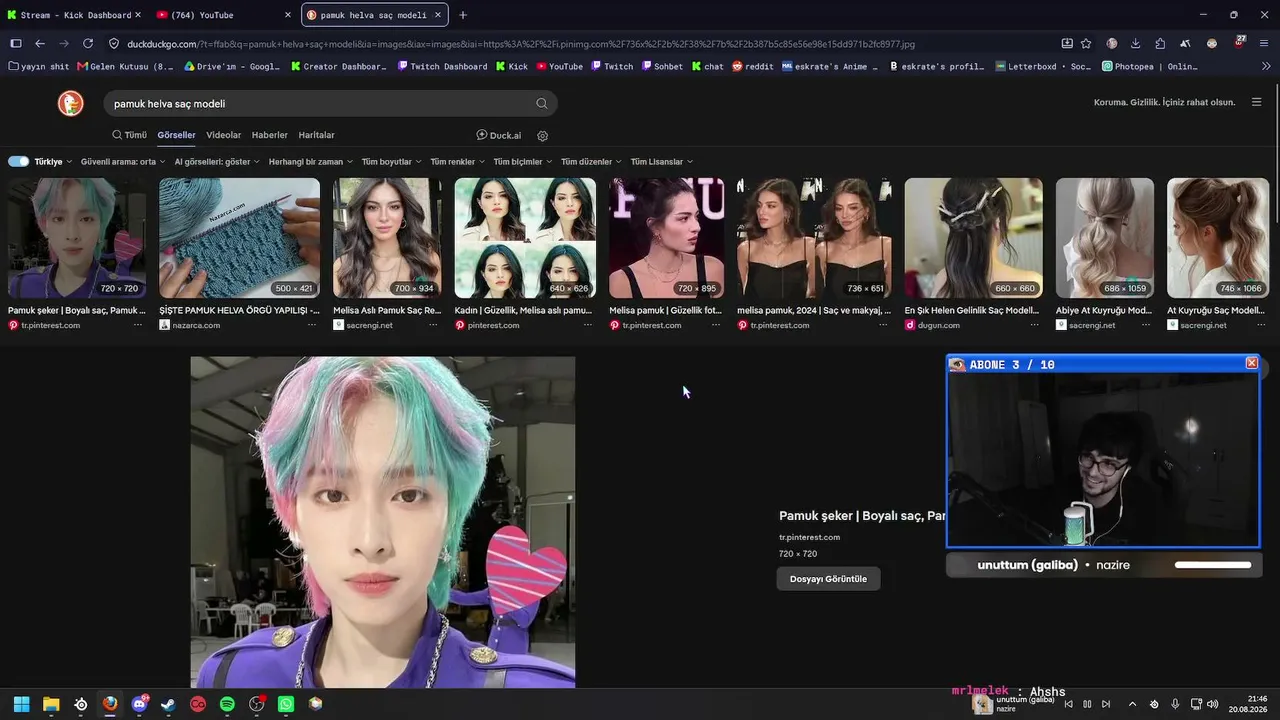The width and height of the screenshot is (1280, 720).
Task: Bookmark this page with the star icon
Action: coord(1086,44)
